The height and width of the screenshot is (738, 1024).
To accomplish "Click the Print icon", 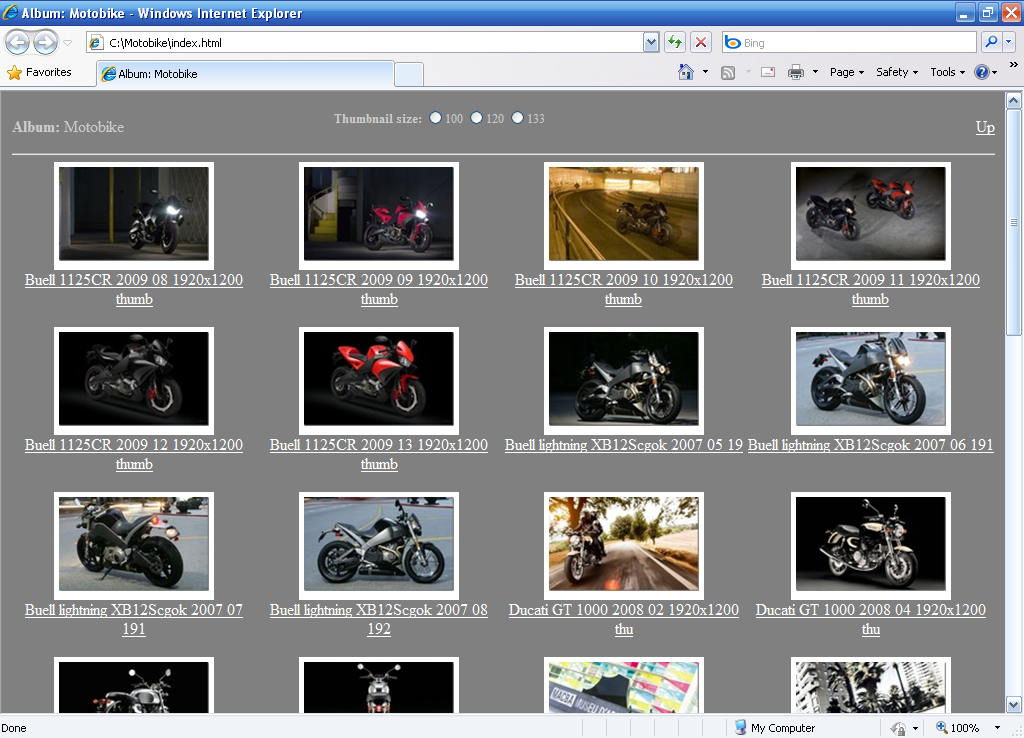I will tap(795, 72).
